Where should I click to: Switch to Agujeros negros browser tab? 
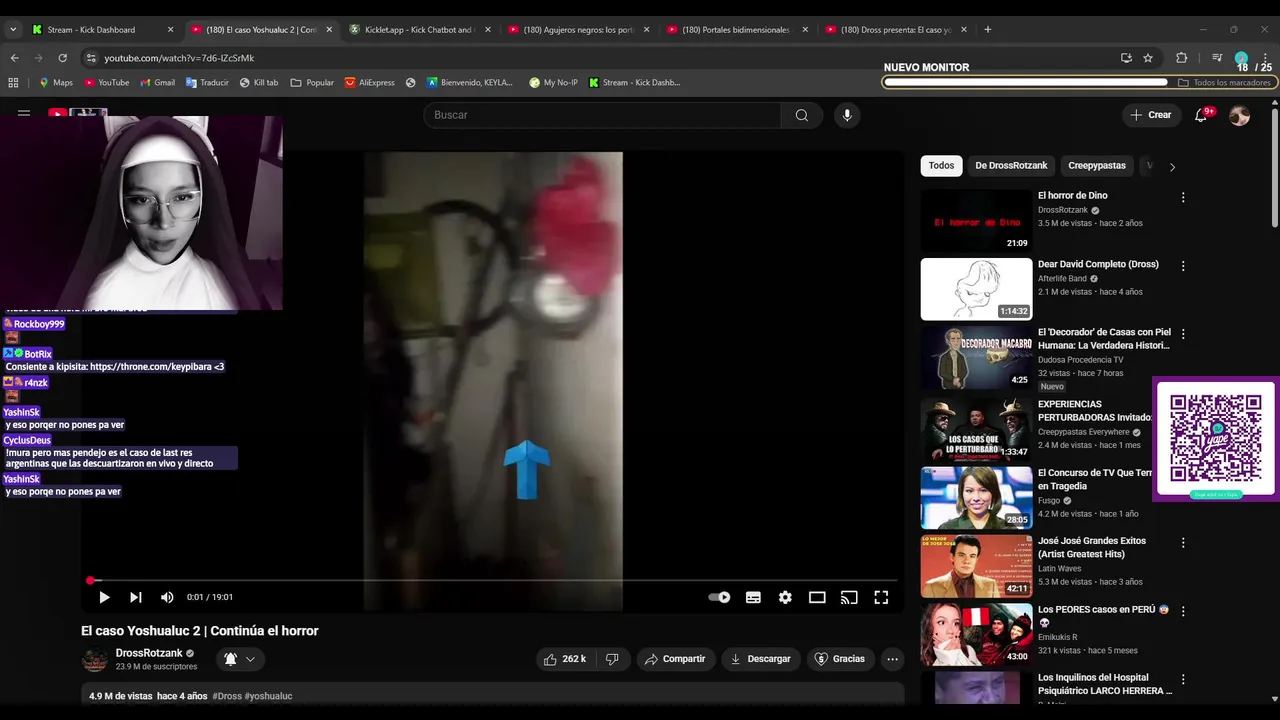point(579,30)
